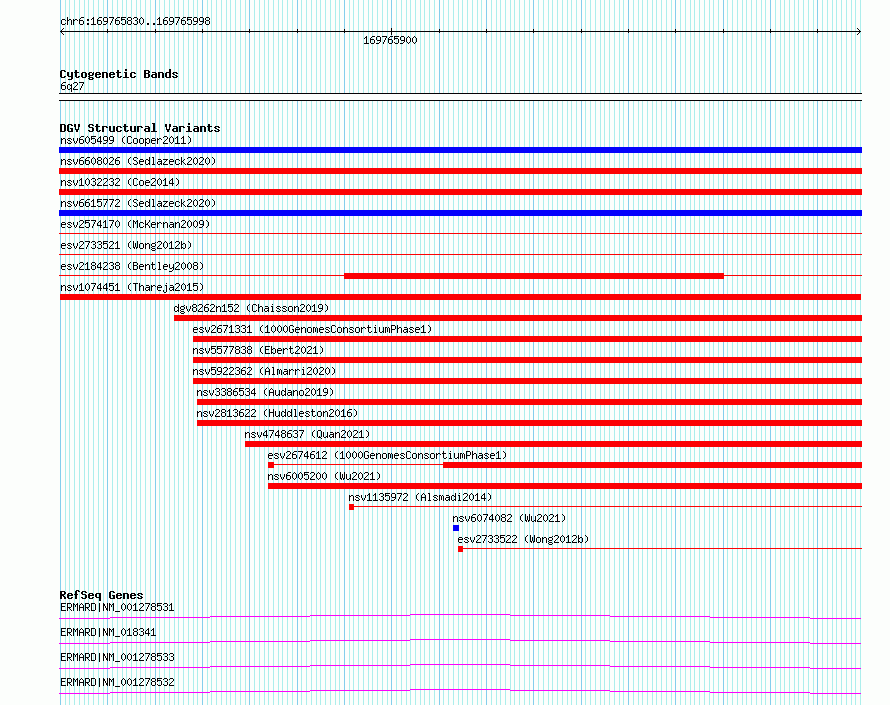The image size is (890, 705).
Task: Click the red start marker of nsv1135972
Action: click(351, 507)
